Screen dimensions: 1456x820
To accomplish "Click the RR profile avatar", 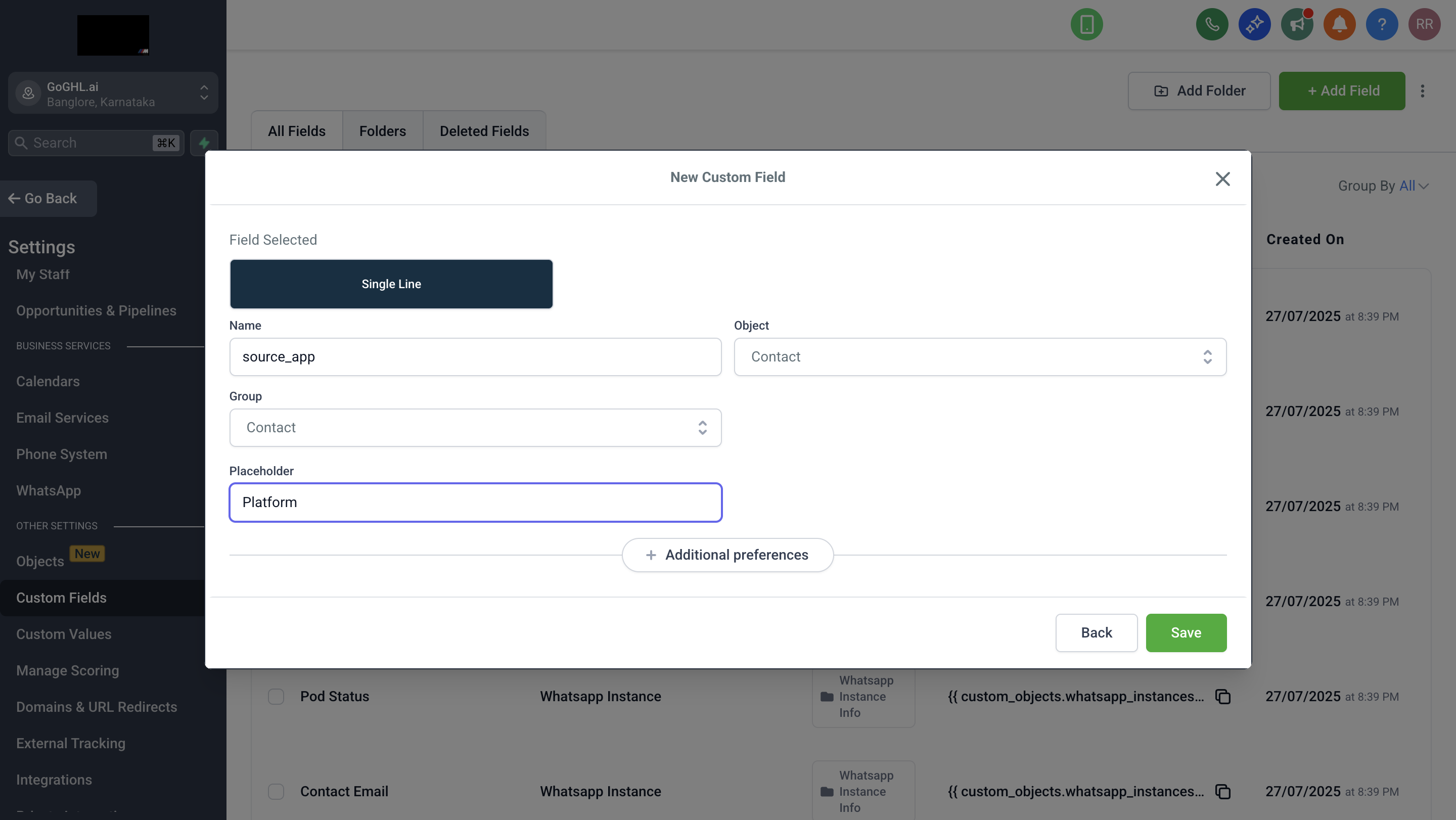I will 1424,24.
